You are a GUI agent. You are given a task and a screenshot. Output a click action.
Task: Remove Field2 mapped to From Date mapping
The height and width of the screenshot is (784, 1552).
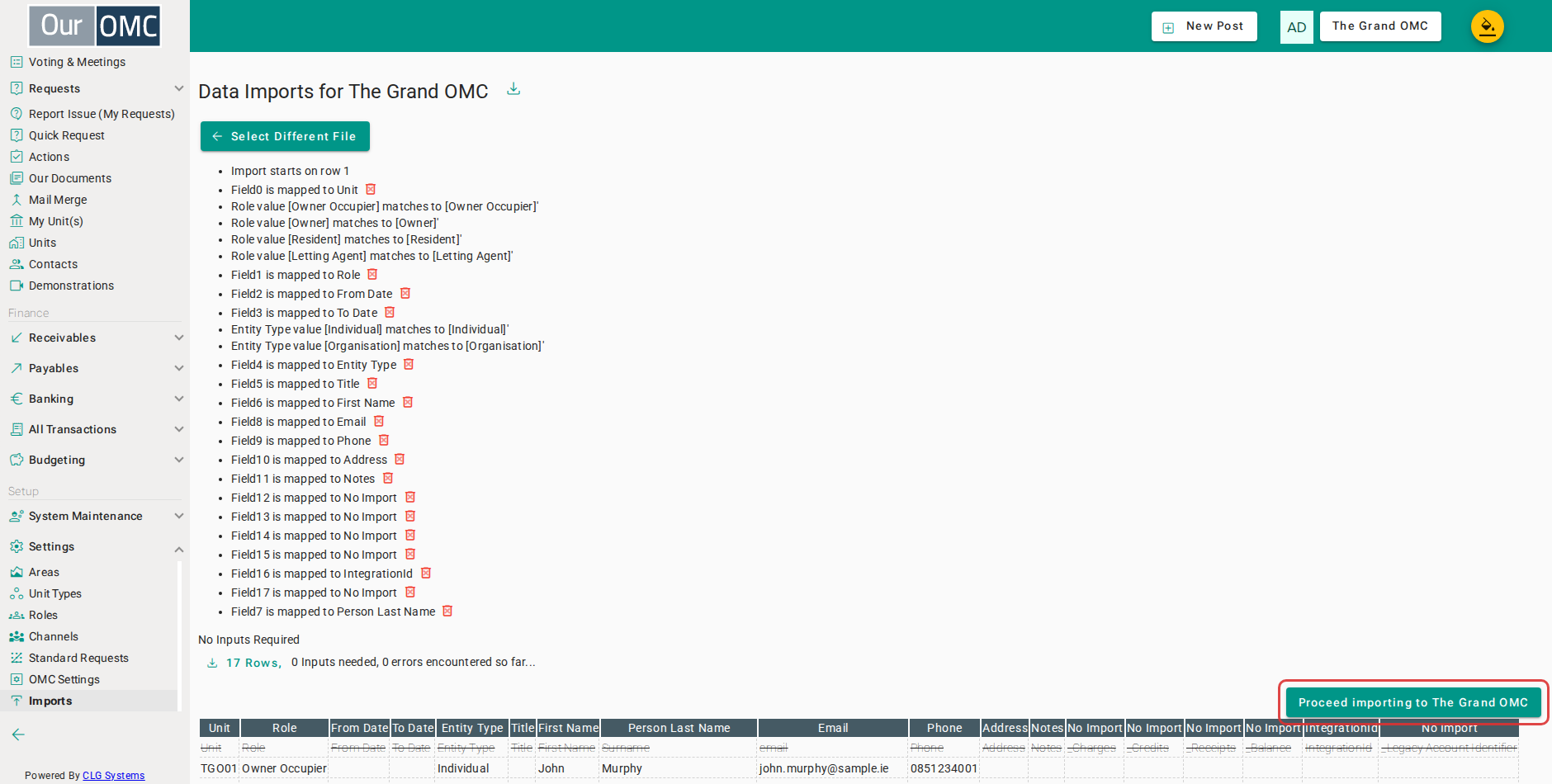pos(405,293)
